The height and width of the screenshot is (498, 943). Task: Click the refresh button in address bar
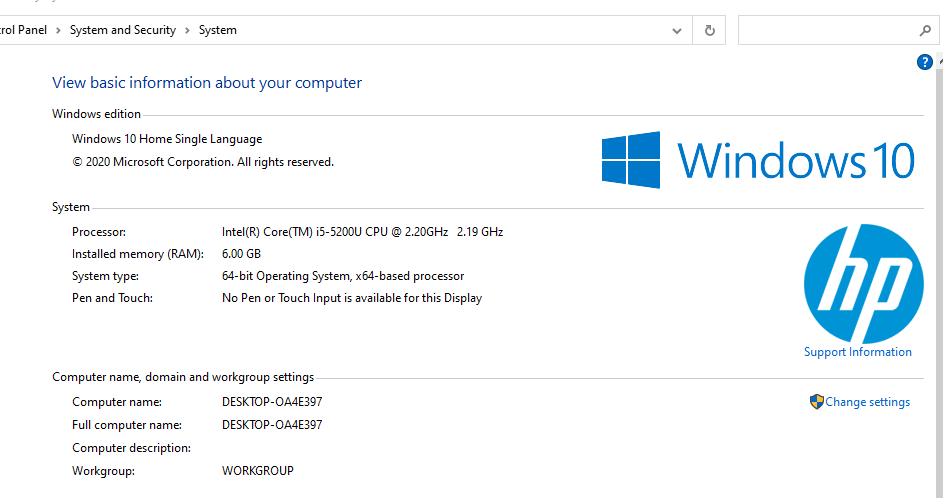[x=709, y=30]
